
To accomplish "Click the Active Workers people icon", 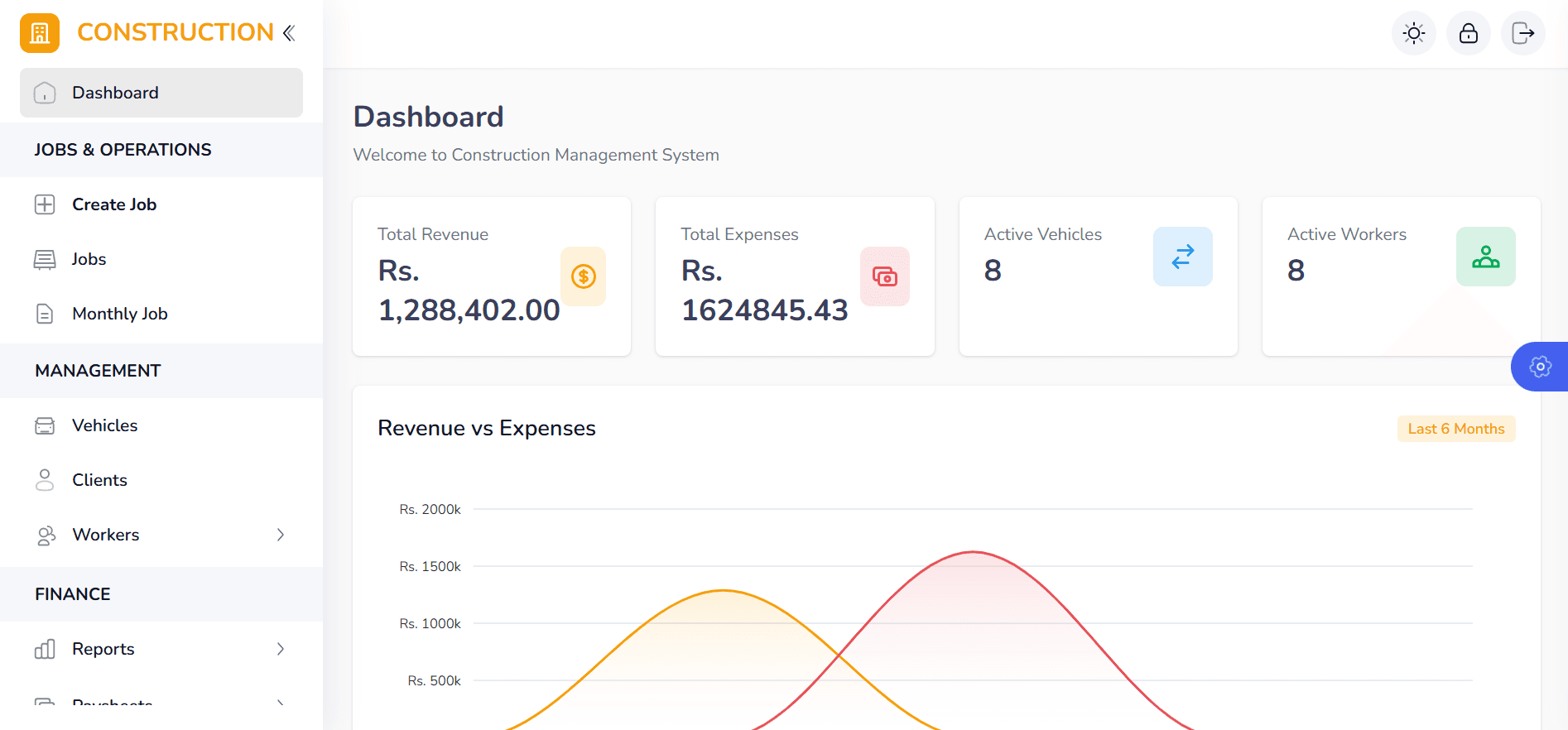I will (1486, 257).
